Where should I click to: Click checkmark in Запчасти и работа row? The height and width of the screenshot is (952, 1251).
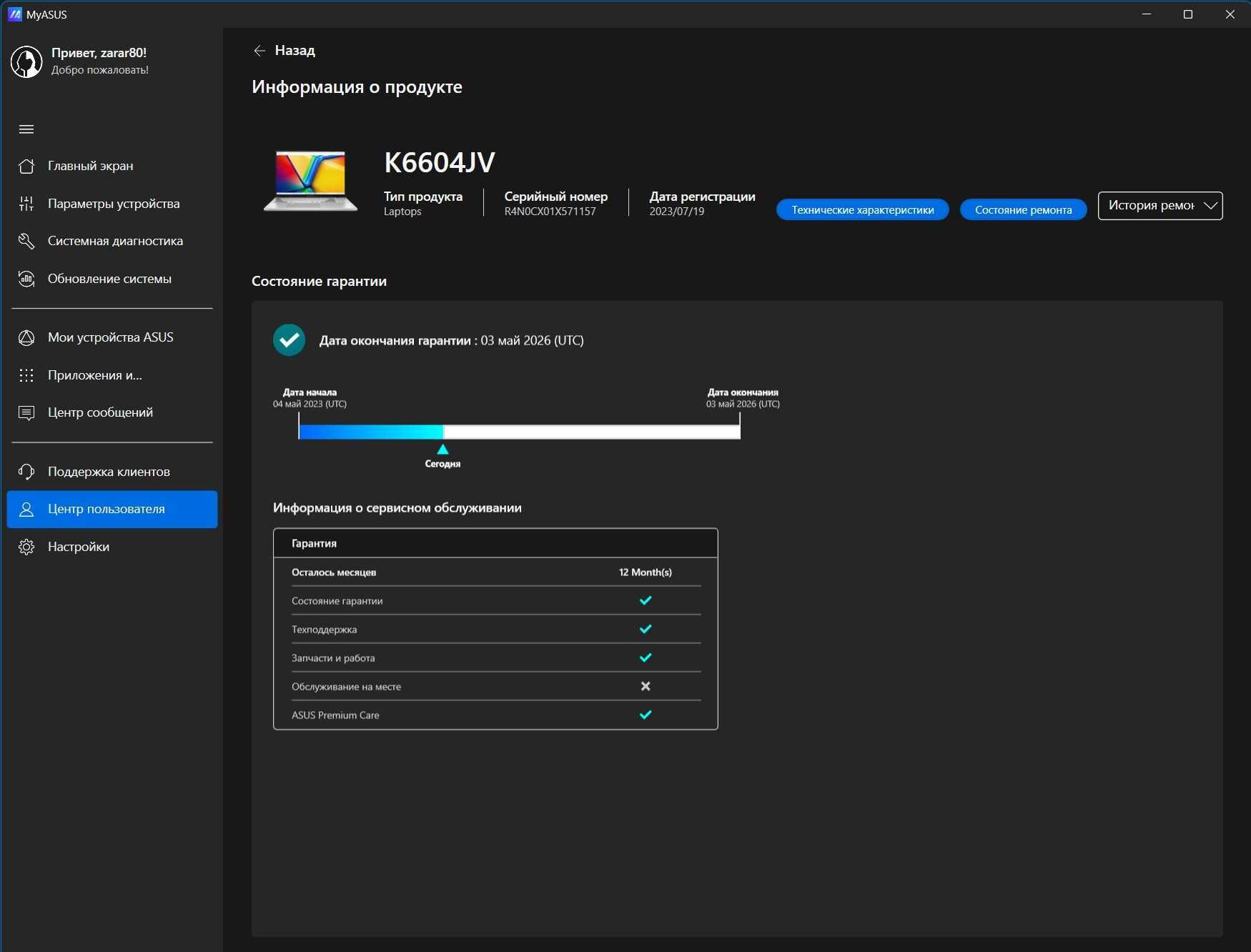point(646,658)
